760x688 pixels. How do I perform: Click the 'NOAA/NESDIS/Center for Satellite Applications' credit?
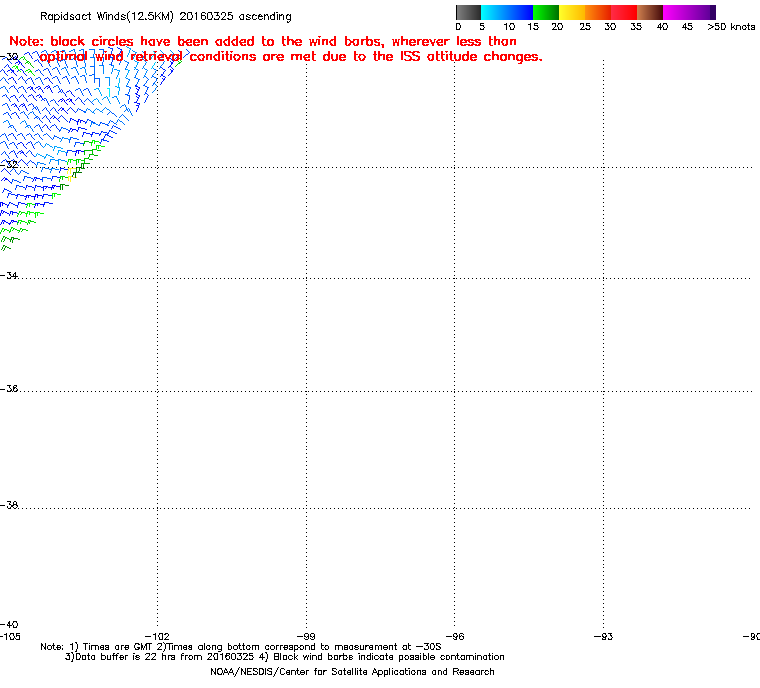pyautogui.click(x=352, y=672)
